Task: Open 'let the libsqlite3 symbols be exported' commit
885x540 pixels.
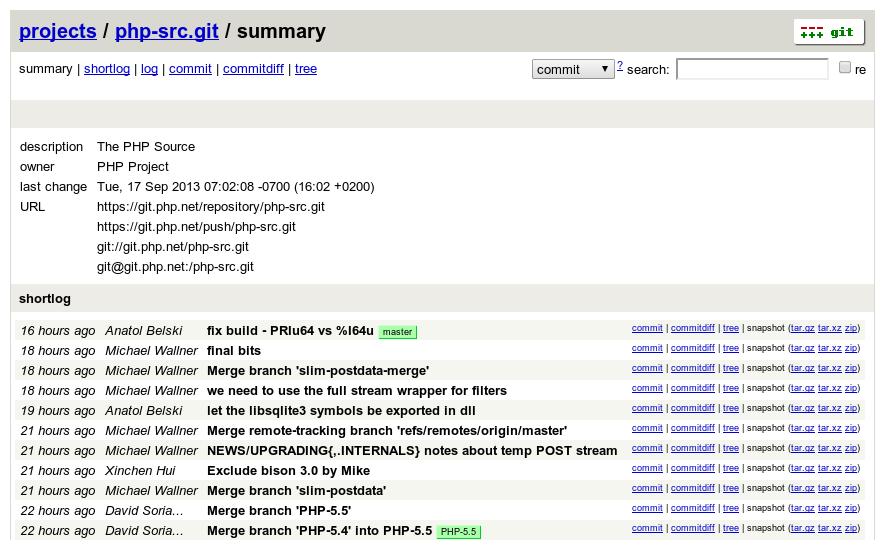Action: [341, 411]
